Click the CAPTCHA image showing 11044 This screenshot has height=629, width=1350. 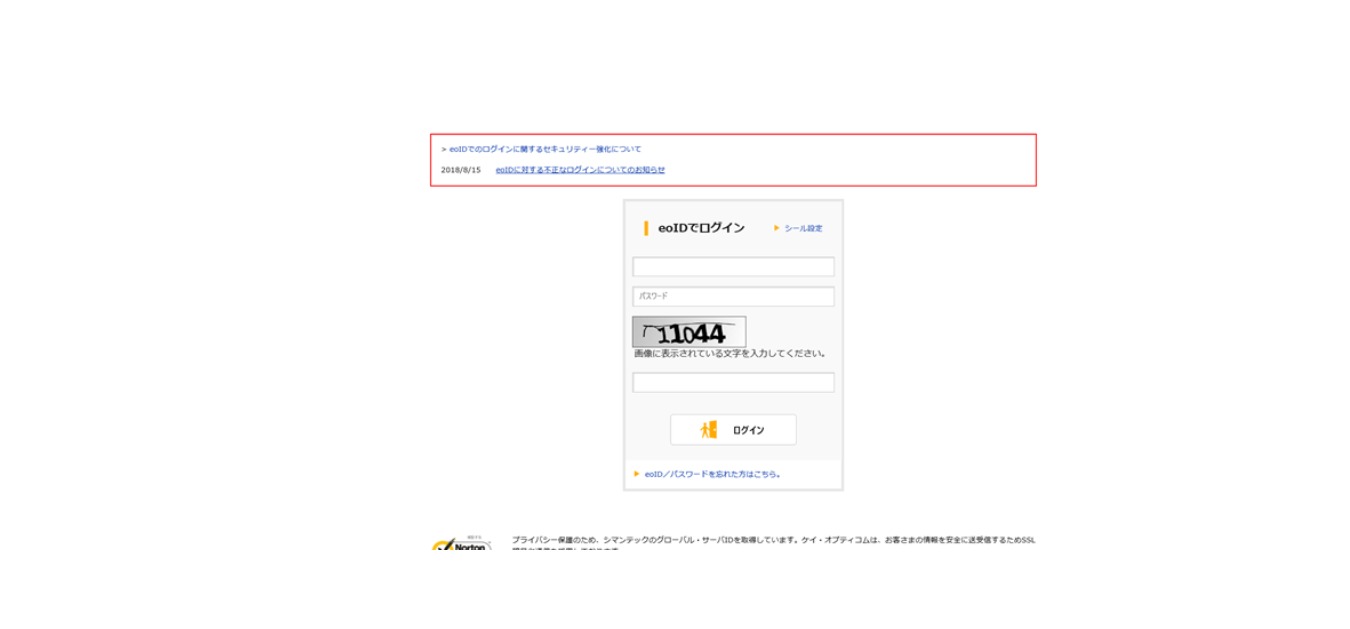pyautogui.click(x=689, y=332)
